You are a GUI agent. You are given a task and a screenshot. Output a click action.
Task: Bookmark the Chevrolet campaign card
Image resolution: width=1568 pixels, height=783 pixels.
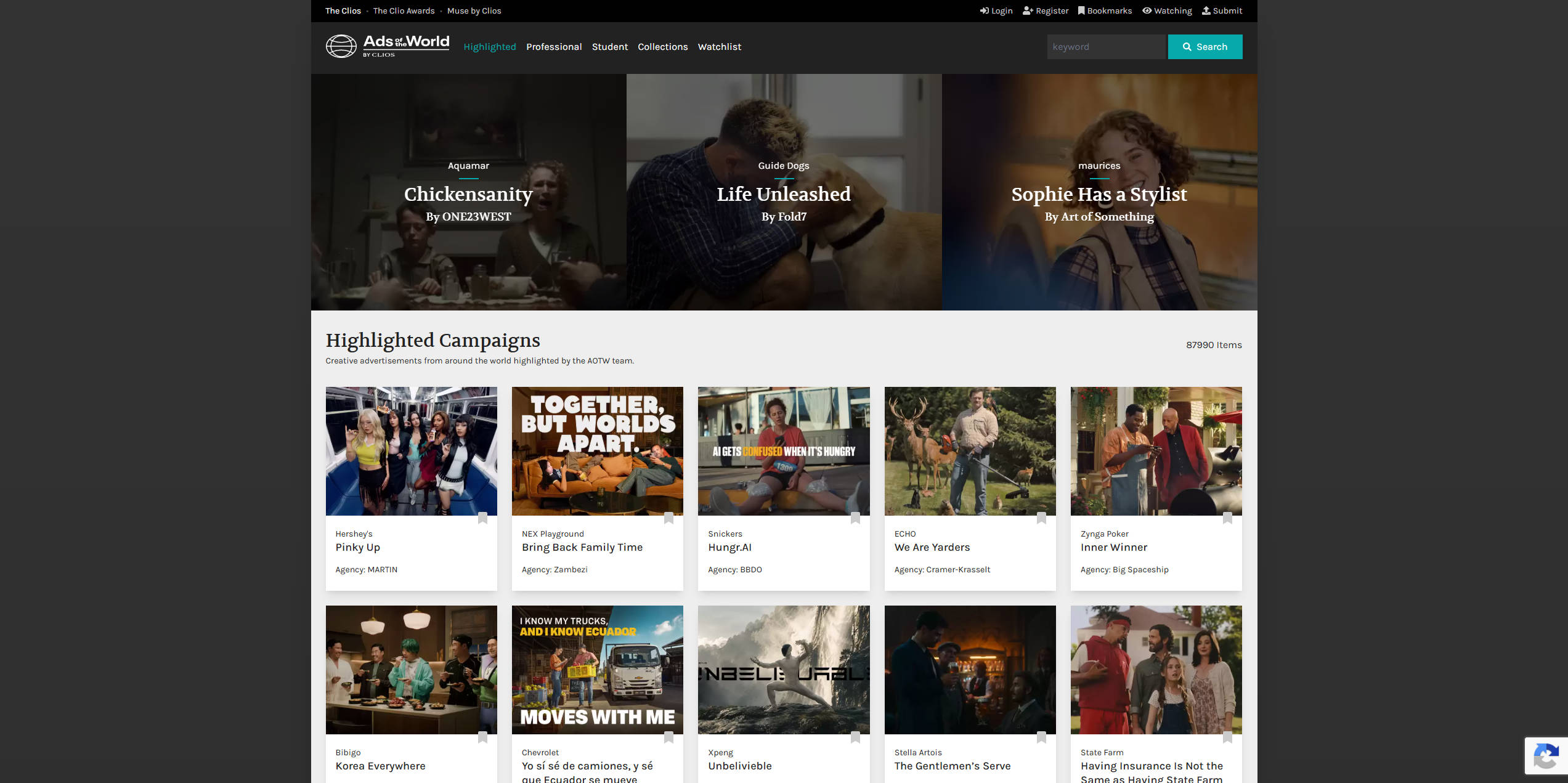[x=668, y=737]
